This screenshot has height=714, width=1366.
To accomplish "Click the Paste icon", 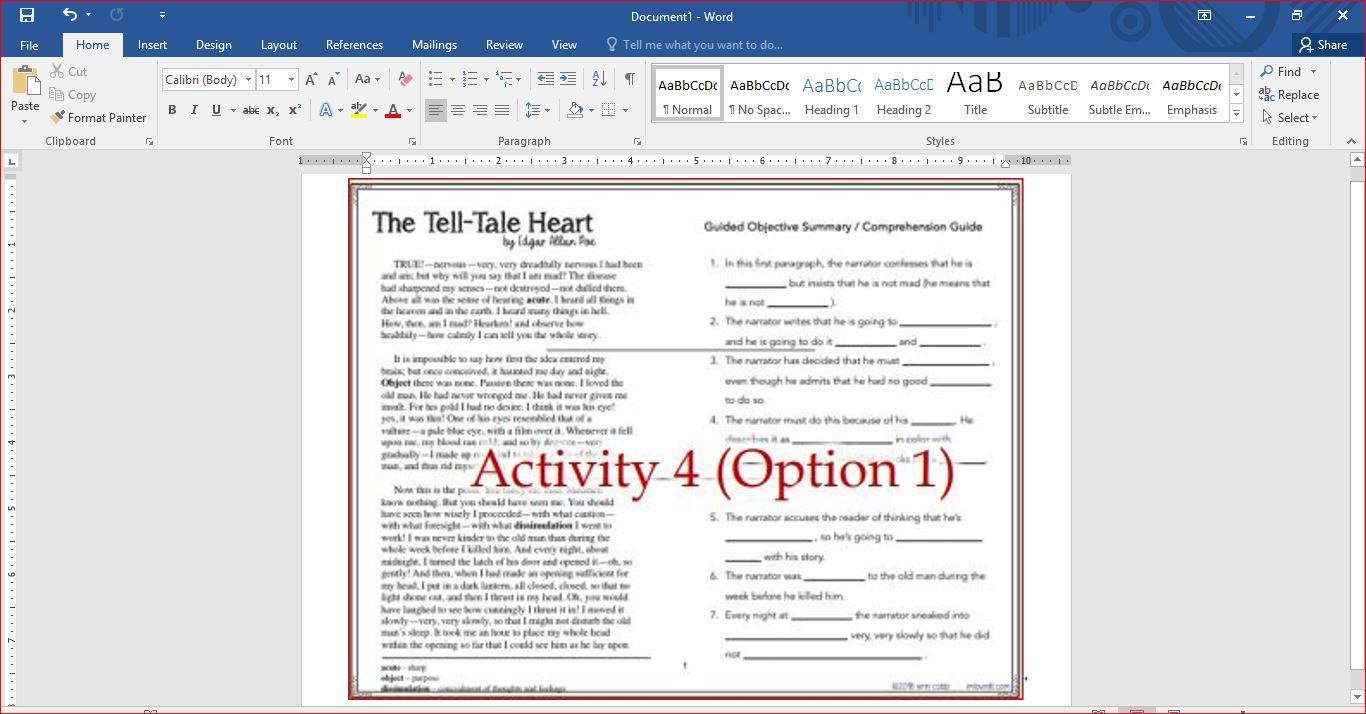I will tap(25, 81).
